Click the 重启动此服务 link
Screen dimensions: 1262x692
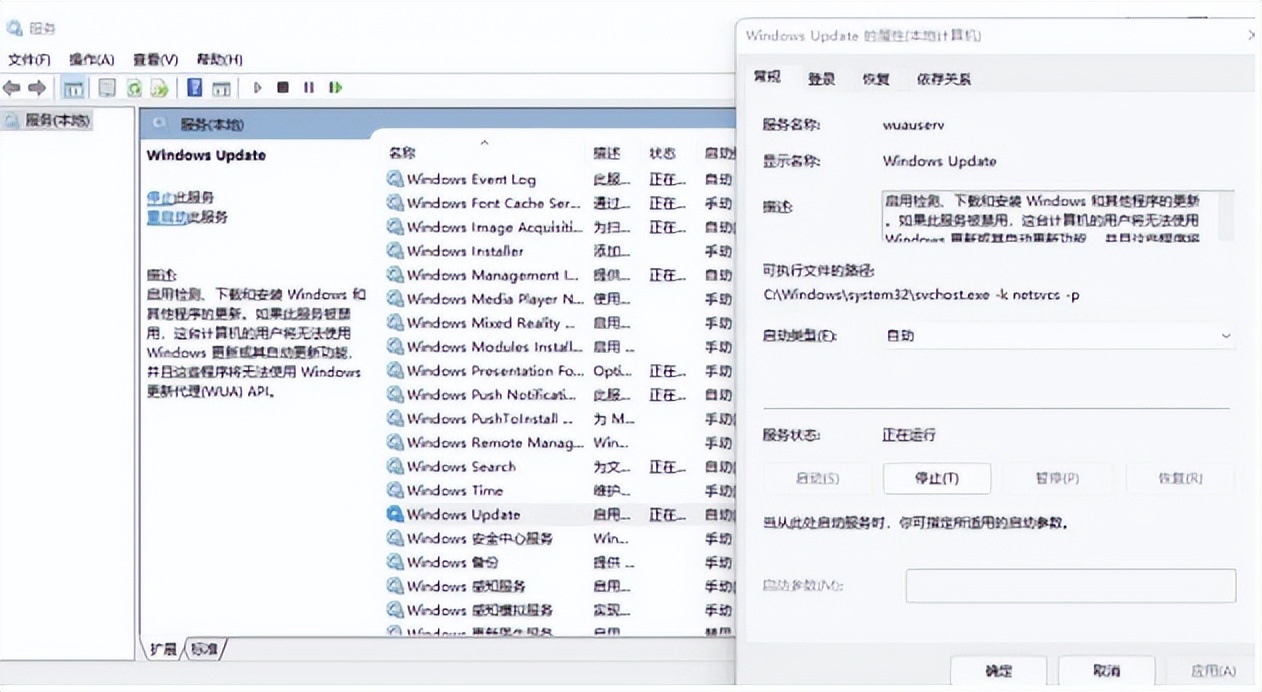tap(187, 216)
